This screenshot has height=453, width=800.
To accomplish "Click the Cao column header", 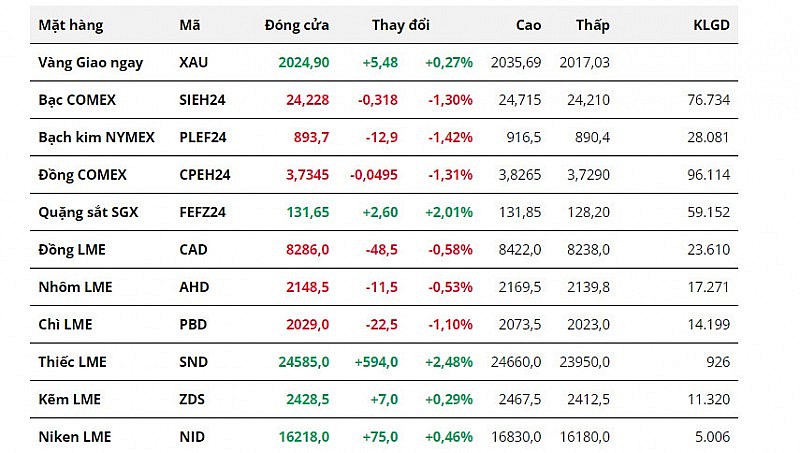I will [528, 25].
